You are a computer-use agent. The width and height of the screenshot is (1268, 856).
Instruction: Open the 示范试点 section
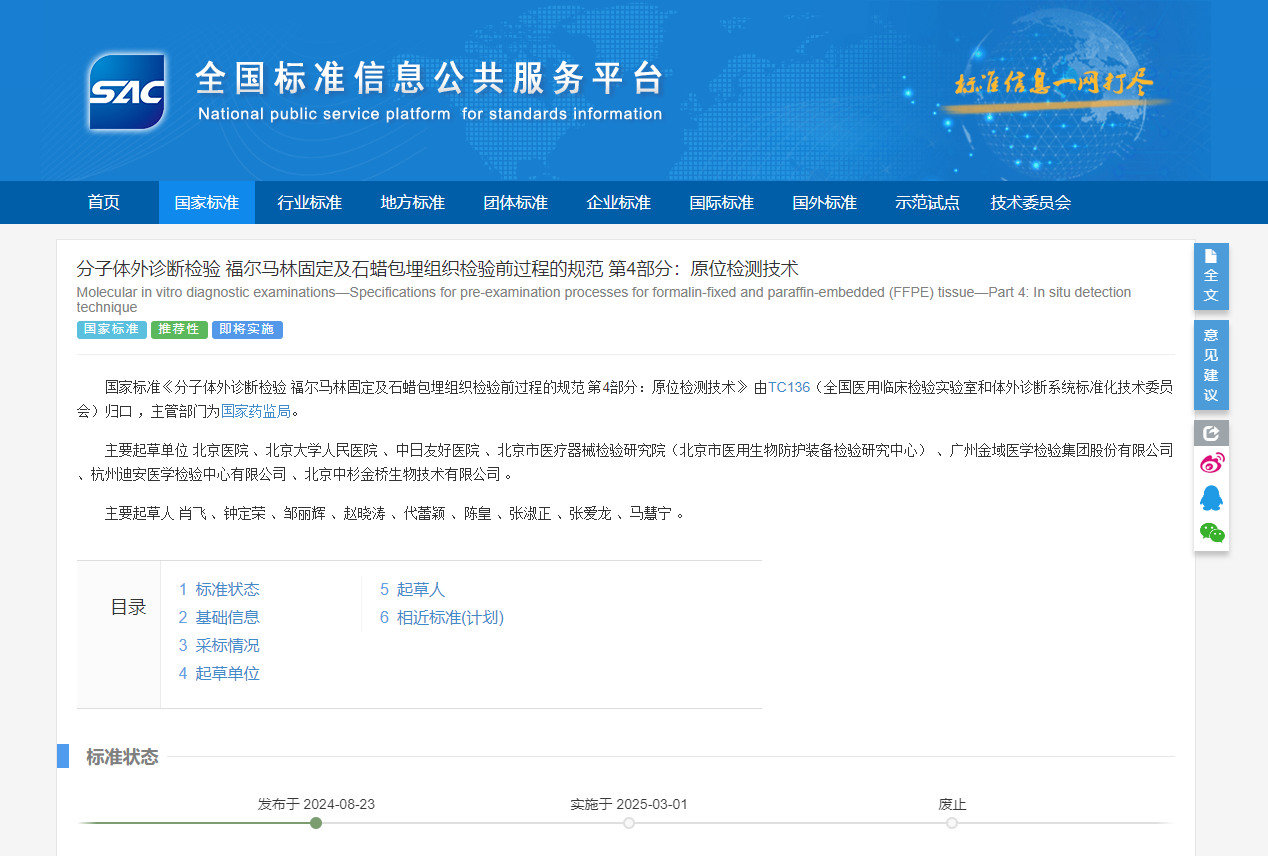tap(927, 202)
